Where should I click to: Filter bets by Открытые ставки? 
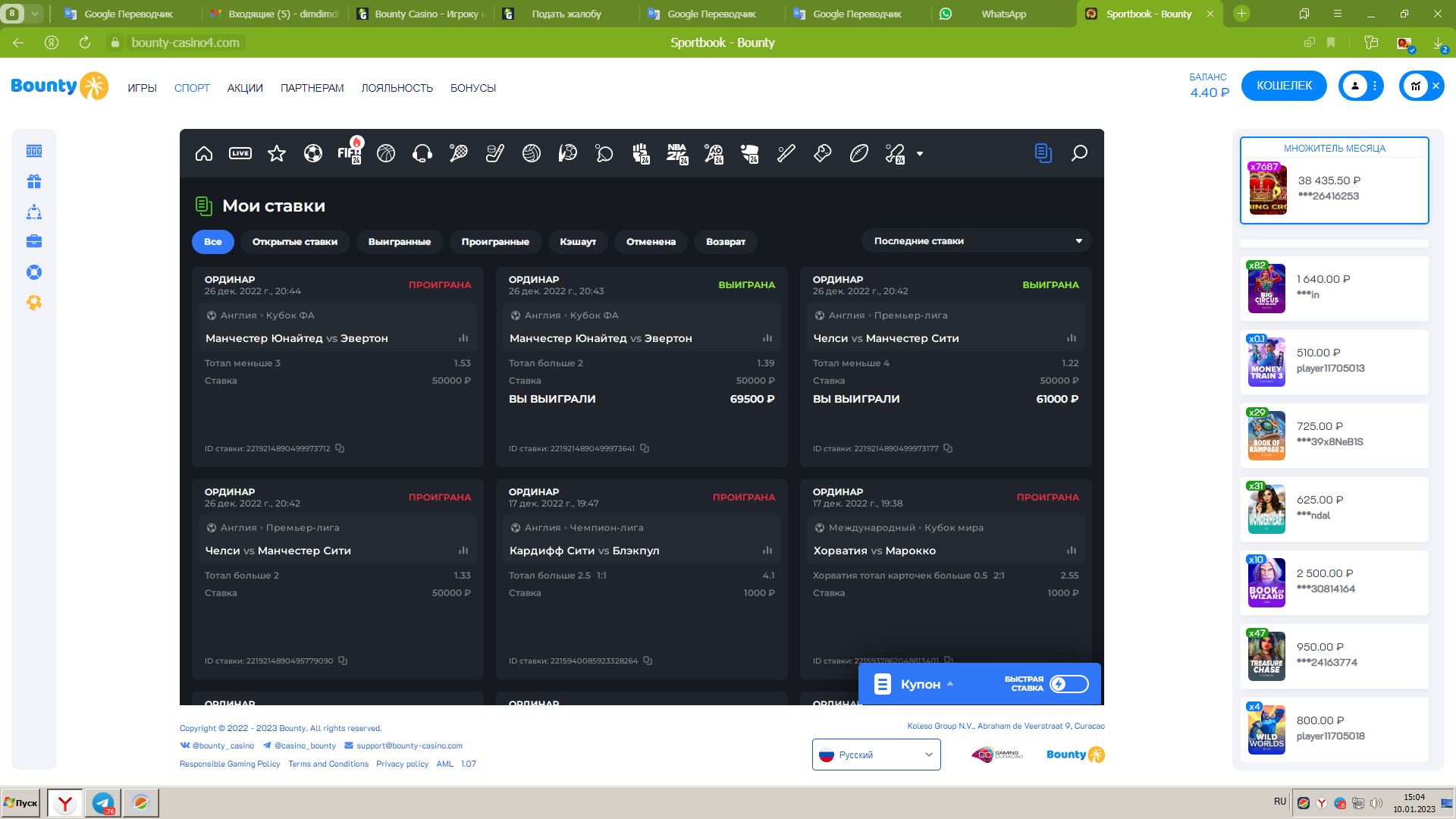coord(295,242)
